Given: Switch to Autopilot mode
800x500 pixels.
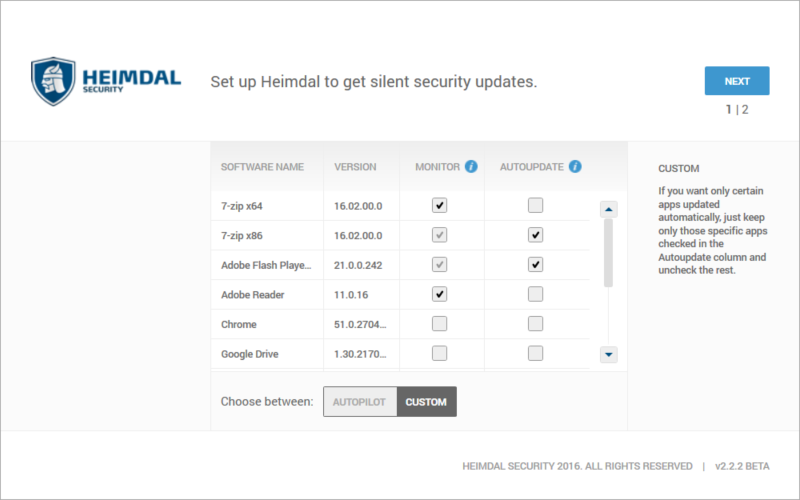Looking at the screenshot, I should tap(360, 402).
